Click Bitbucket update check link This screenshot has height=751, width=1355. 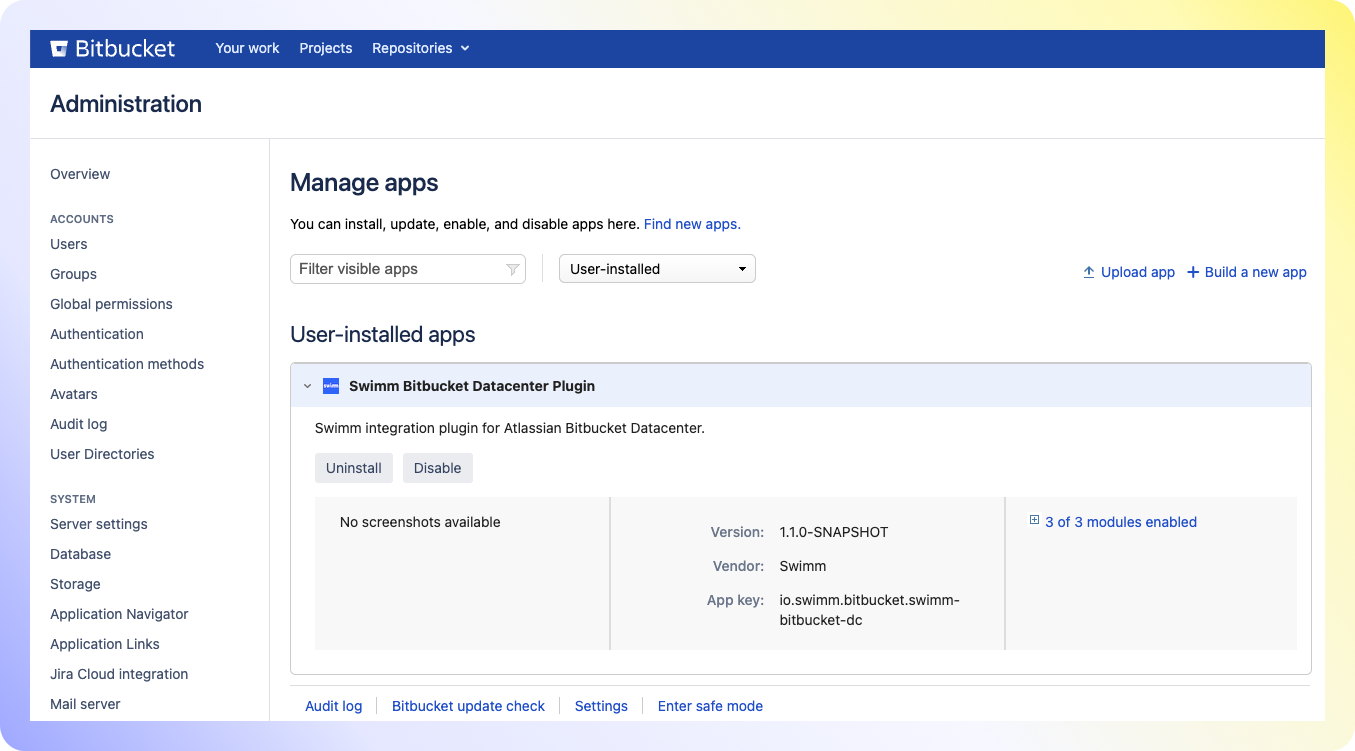[468, 706]
